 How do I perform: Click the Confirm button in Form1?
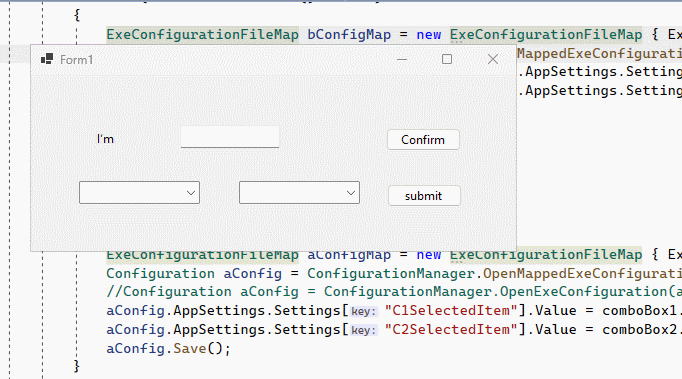(423, 140)
